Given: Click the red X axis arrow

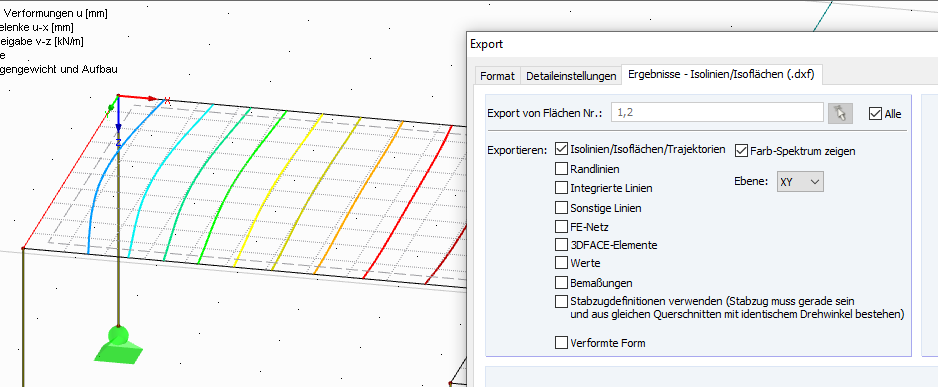Looking at the screenshot, I should 139,97.
